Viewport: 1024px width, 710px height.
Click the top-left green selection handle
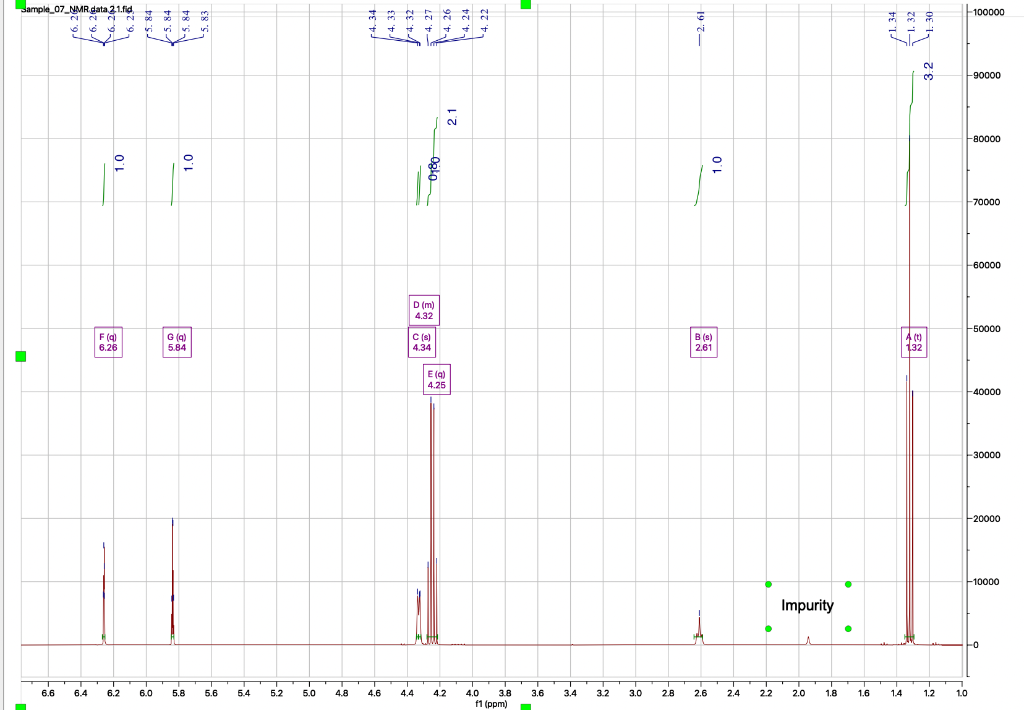pos(22,5)
